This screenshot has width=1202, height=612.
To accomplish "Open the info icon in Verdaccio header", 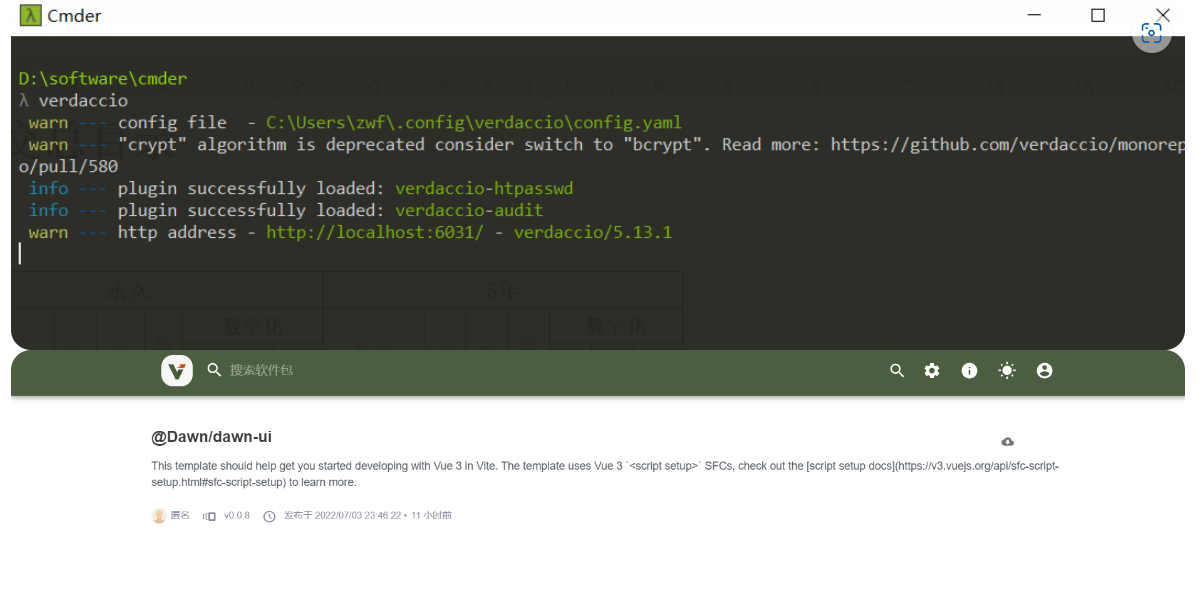I will coord(969,371).
